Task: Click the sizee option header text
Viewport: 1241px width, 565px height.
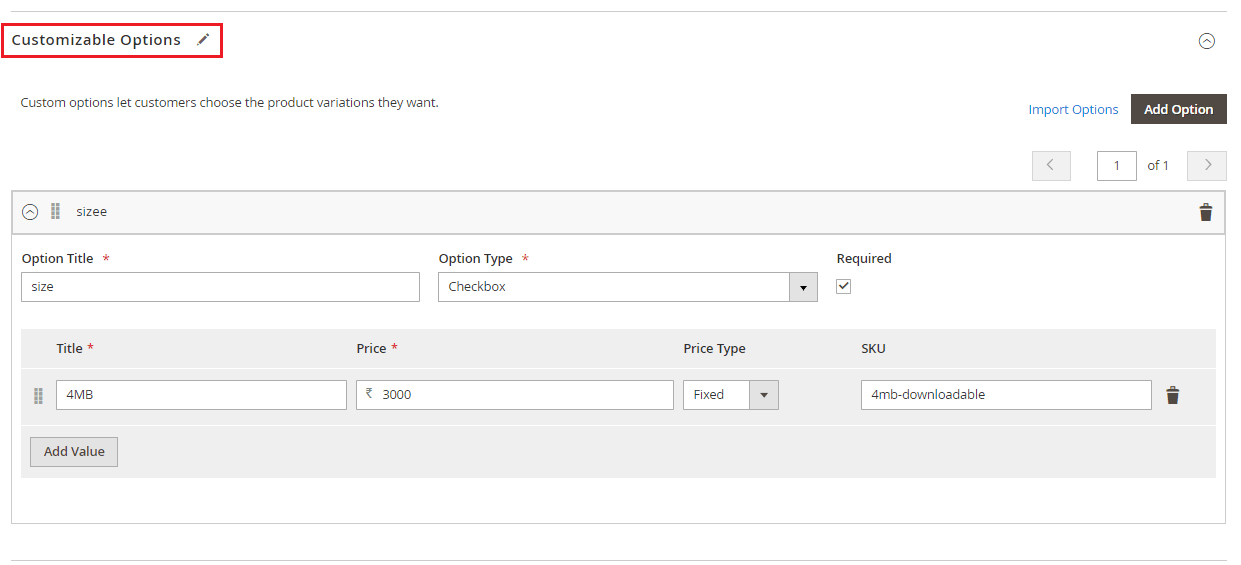Action: pos(91,212)
